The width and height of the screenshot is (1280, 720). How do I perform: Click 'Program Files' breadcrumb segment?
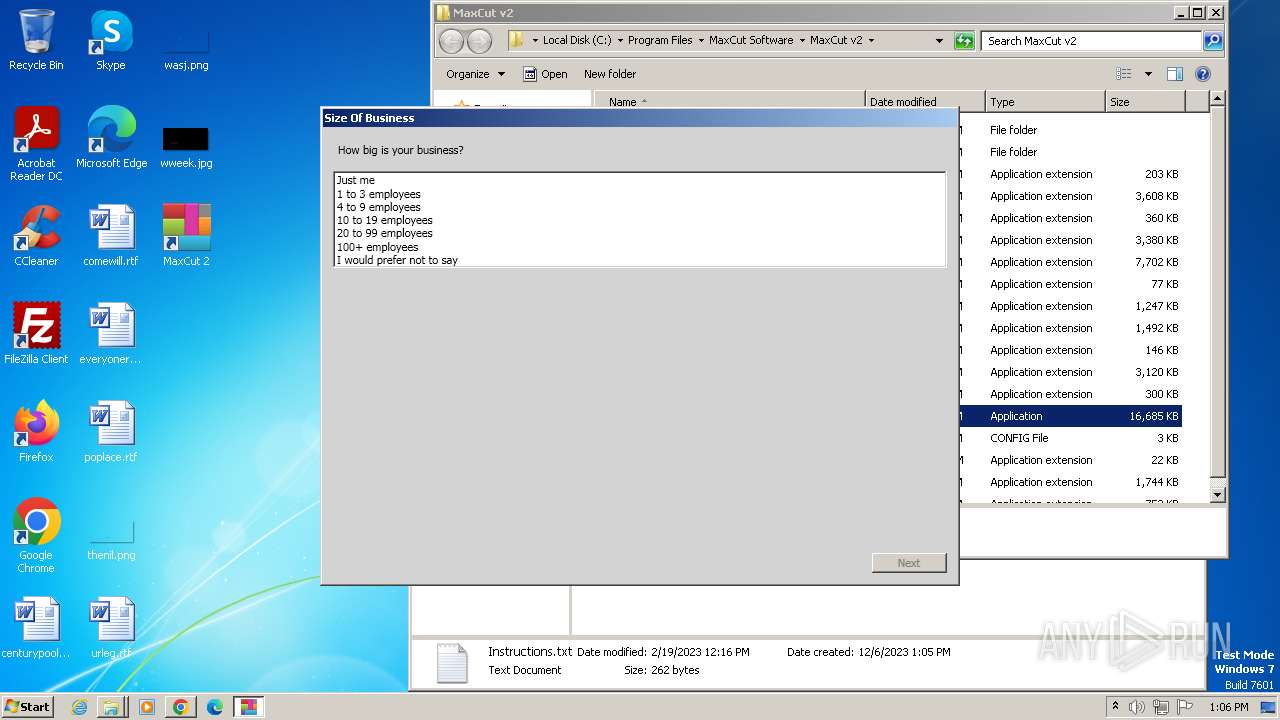[x=660, y=40]
